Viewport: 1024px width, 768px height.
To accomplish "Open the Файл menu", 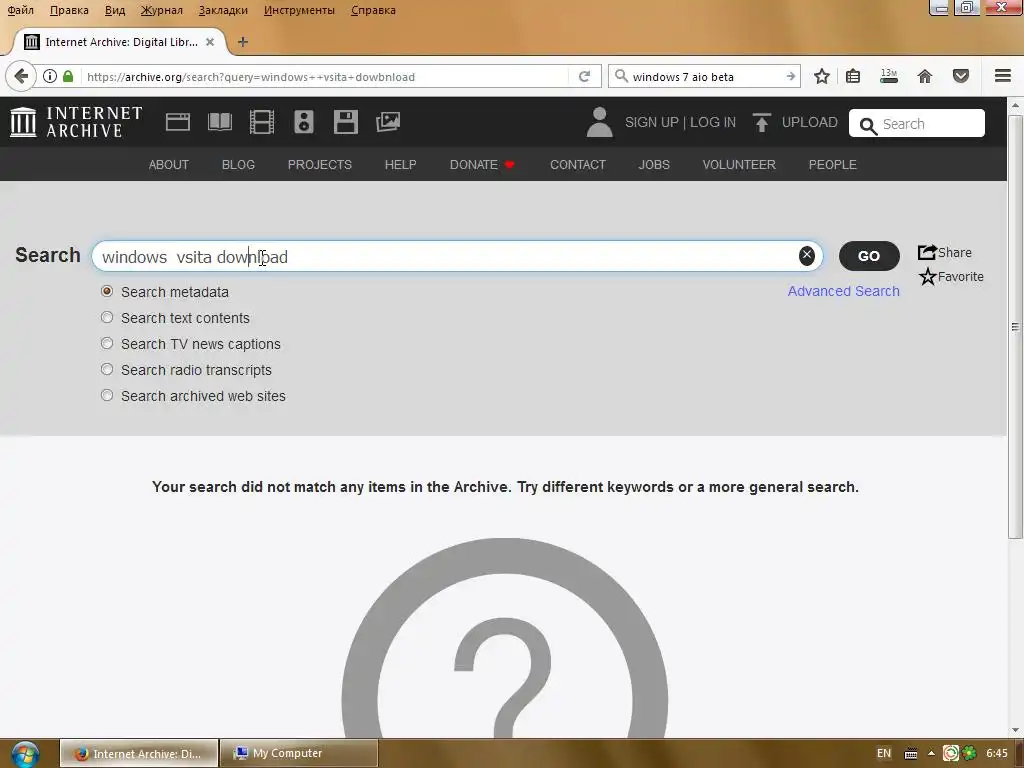I will [21, 10].
